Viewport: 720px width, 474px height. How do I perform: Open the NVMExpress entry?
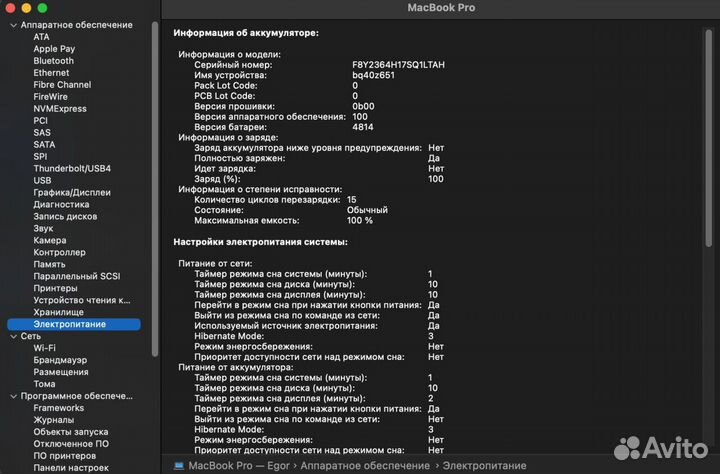click(x=60, y=108)
